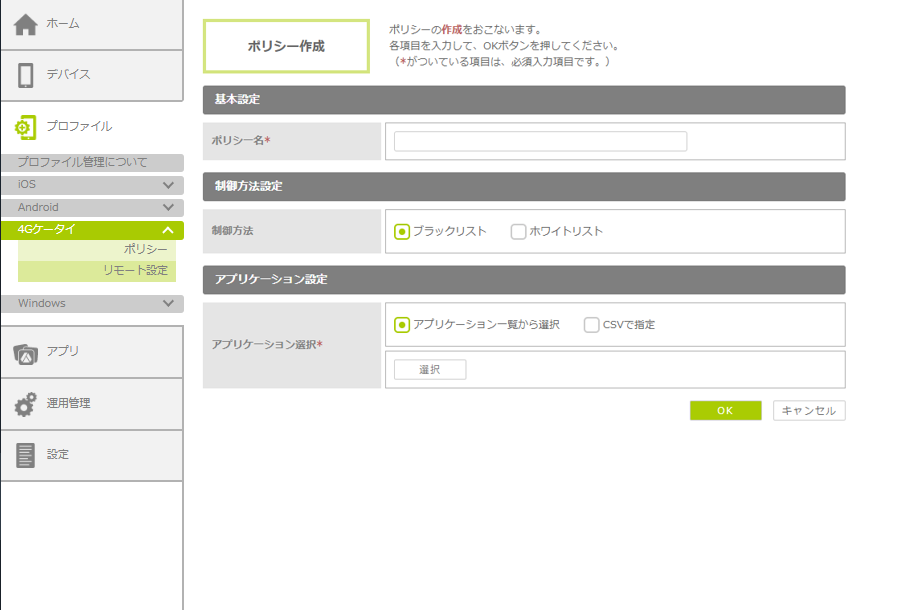The image size is (920, 610).
Task: Expand the iOS section chevron
Action: (168, 185)
